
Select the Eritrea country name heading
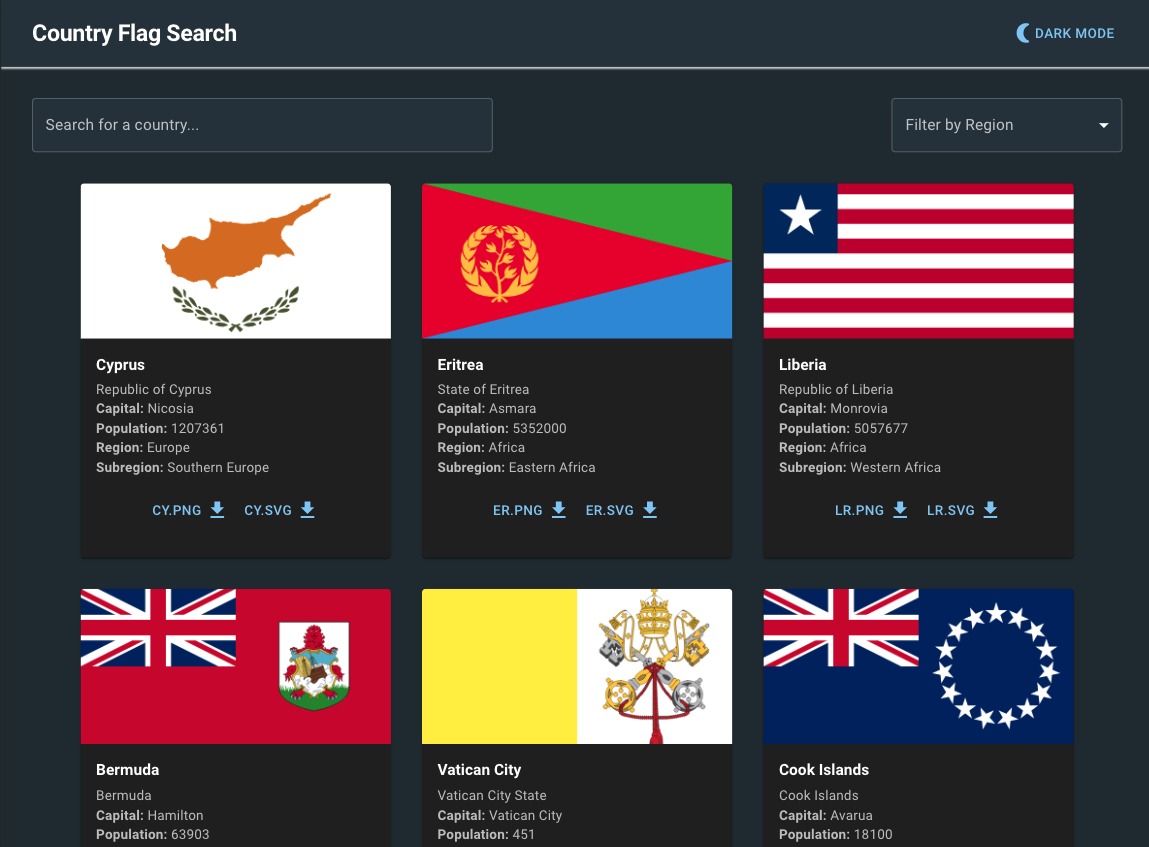(x=460, y=365)
